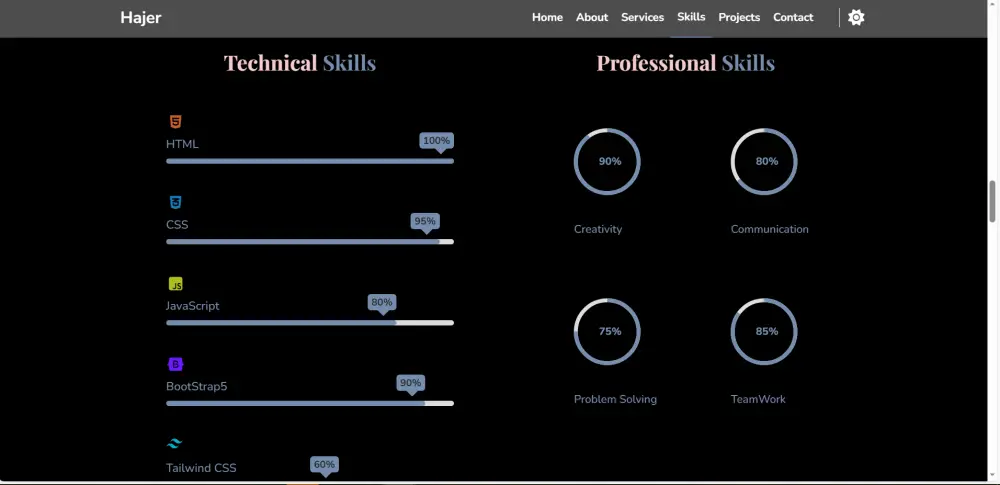Screen dimensions: 1000x485
Task: Click the Hajer site logo
Action: [x=140, y=18]
